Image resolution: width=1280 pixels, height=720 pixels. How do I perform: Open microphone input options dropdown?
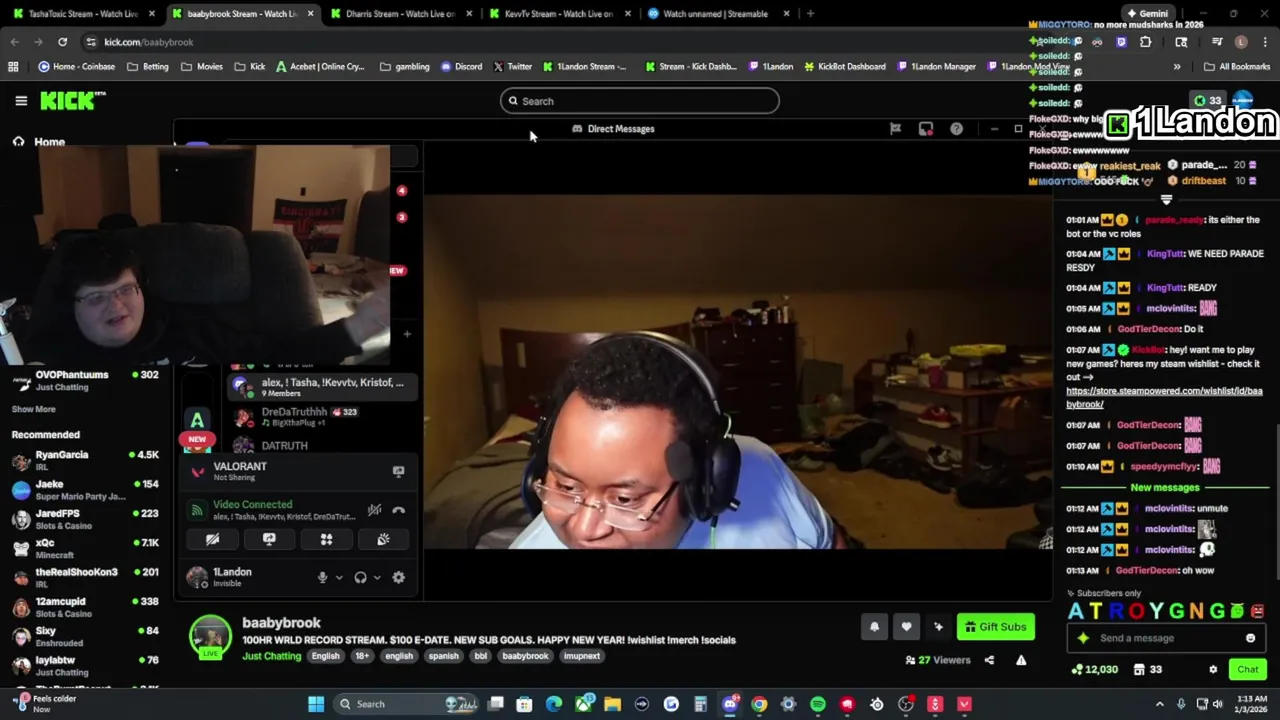339,578
